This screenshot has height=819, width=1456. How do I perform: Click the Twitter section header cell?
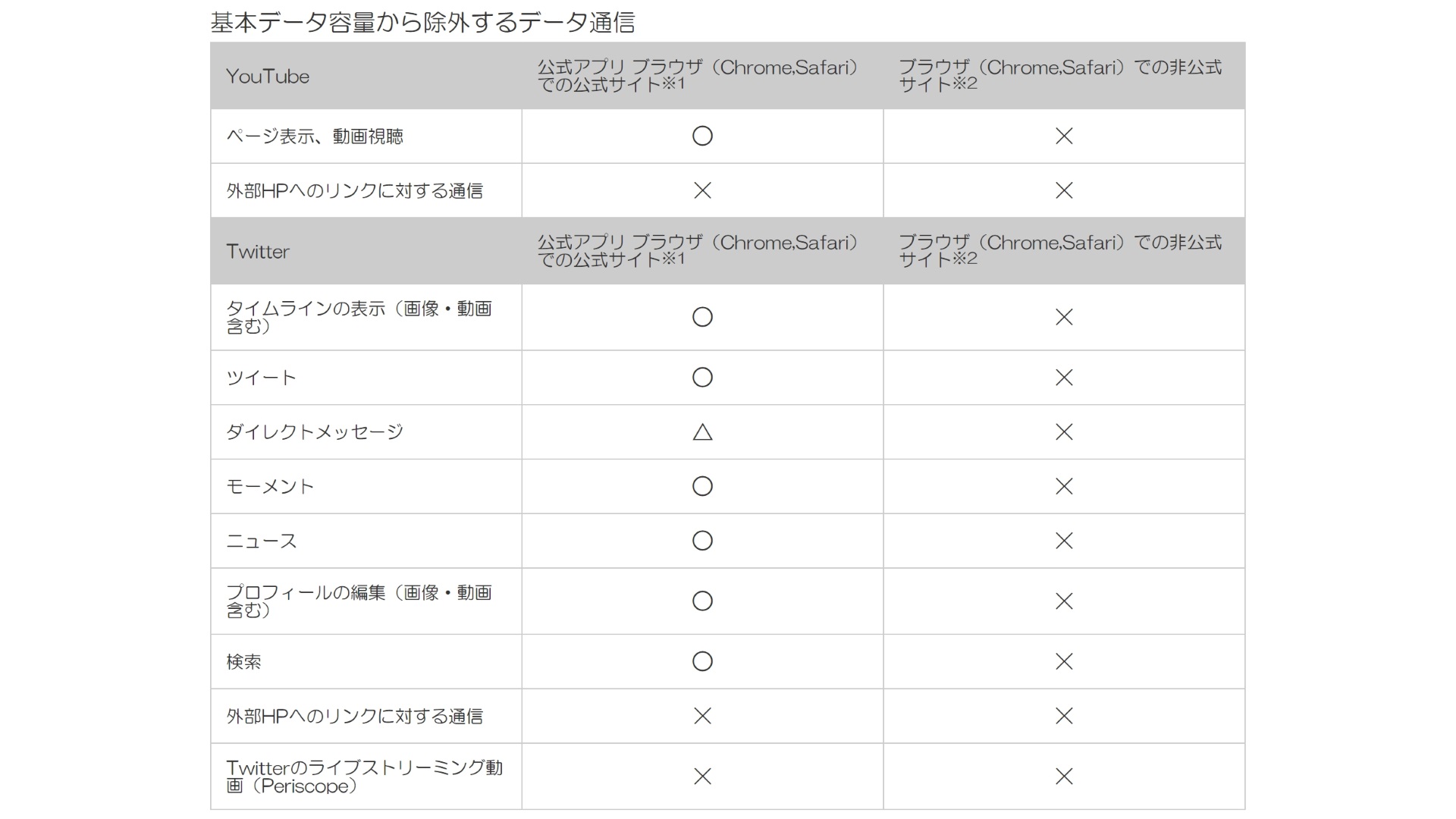tap(258, 252)
